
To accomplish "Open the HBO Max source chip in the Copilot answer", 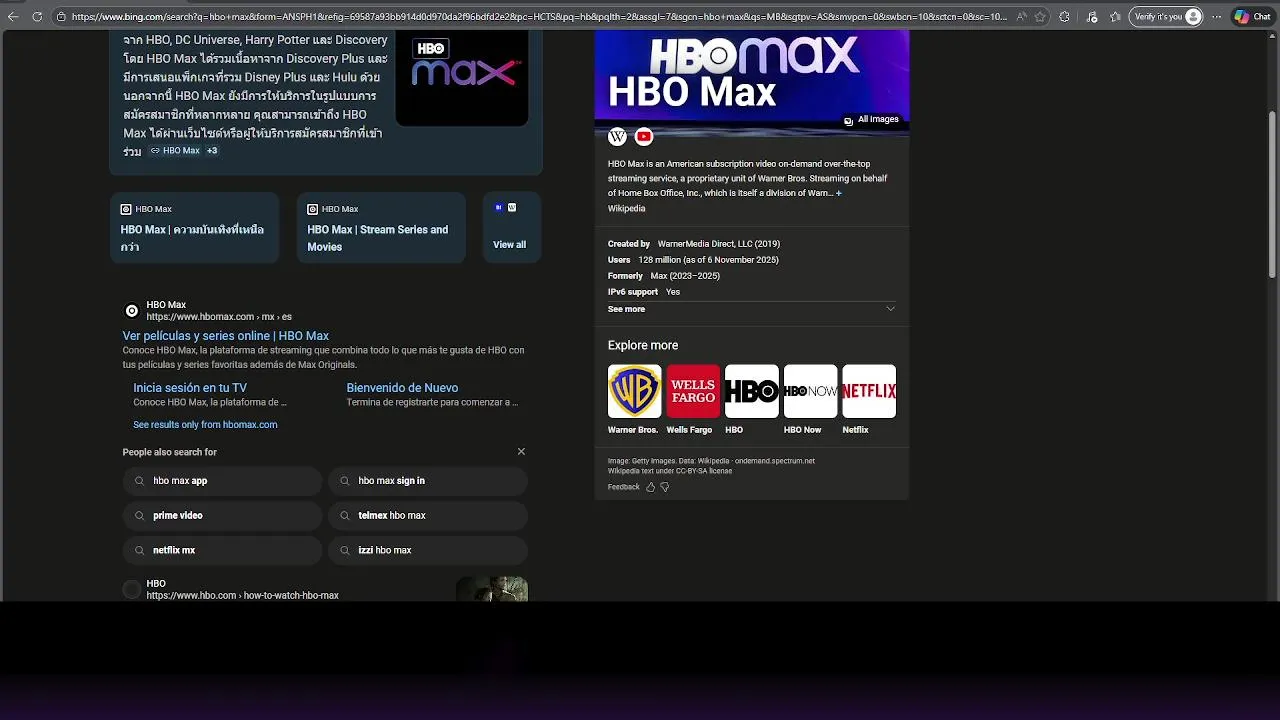I will click(176, 151).
